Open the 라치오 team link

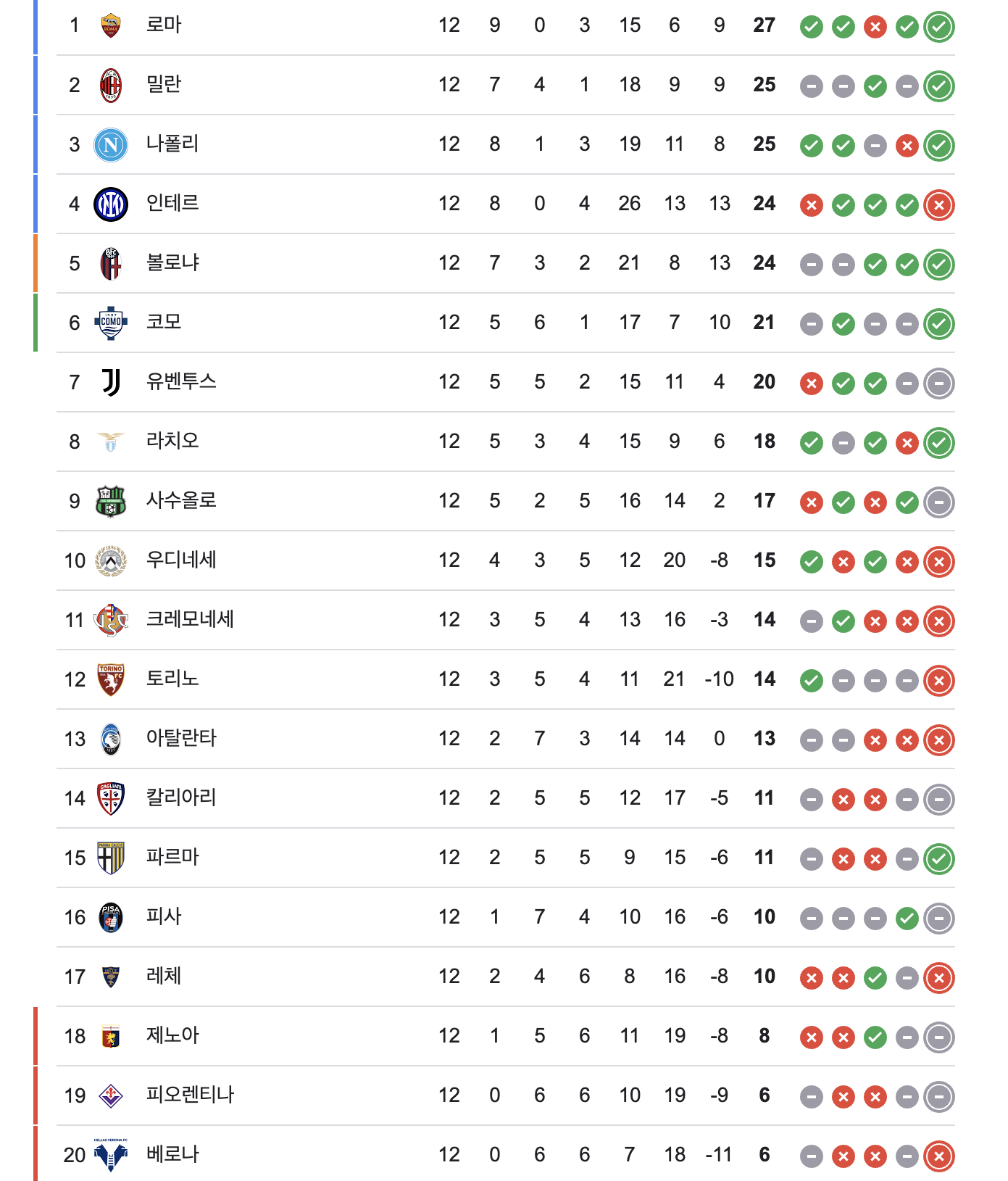pos(172,441)
